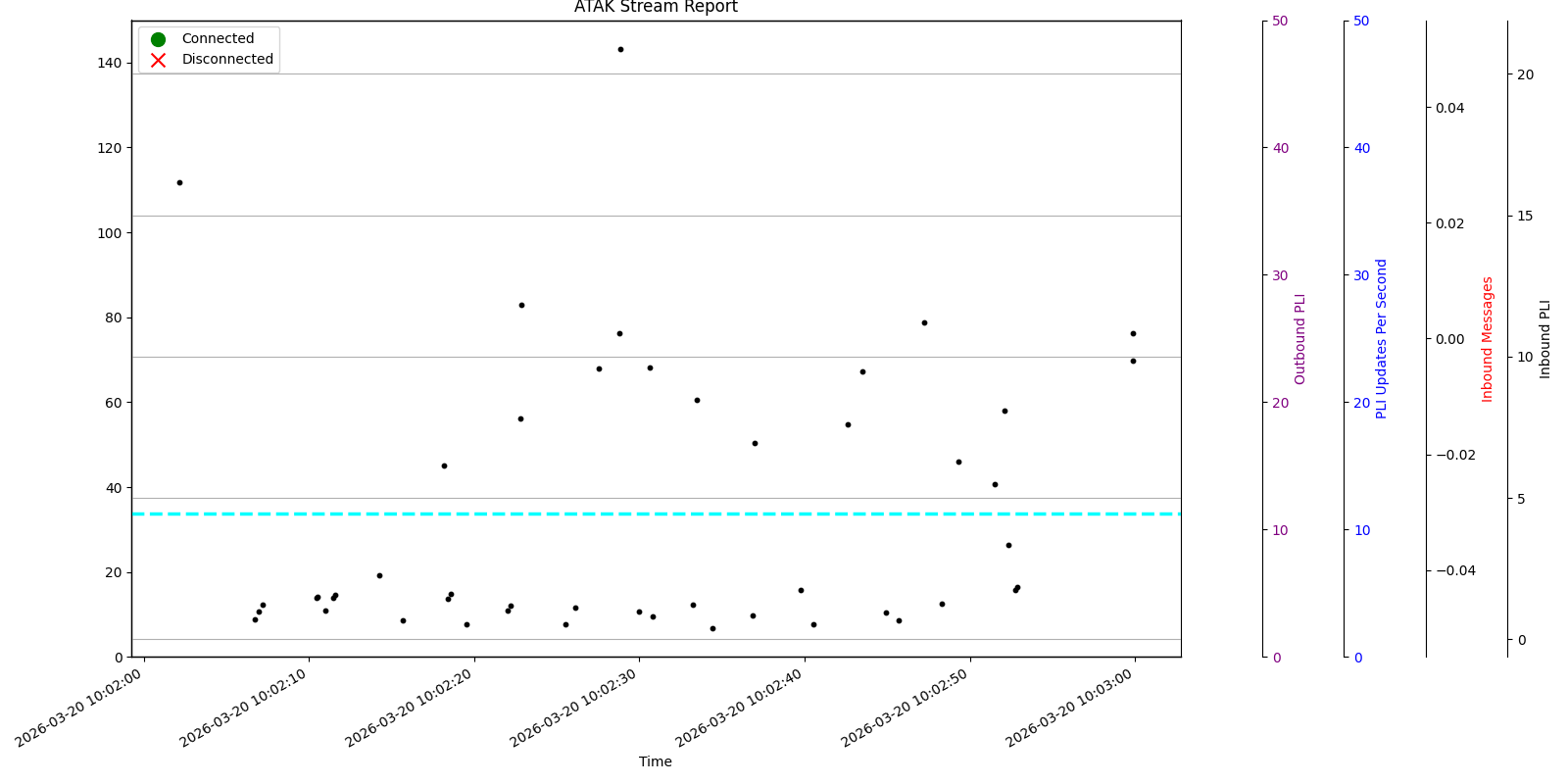Click the purple Outbound PLI axis label
This screenshot has height=784, width=1568.
(1300, 339)
